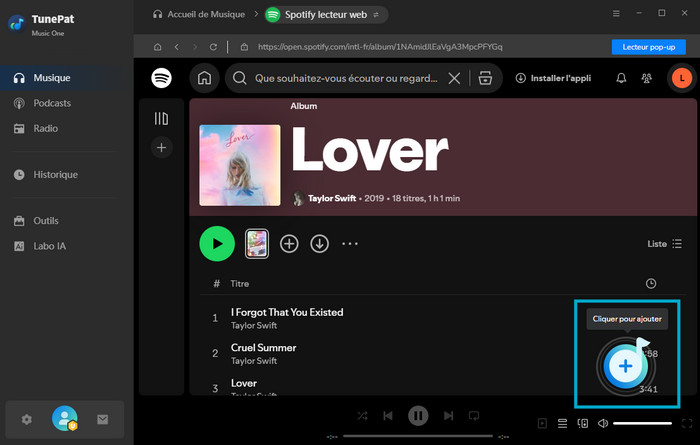Skip to next track
Image resolution: width=700 pixels, height=445 pixels.
(x=448, y=416)
